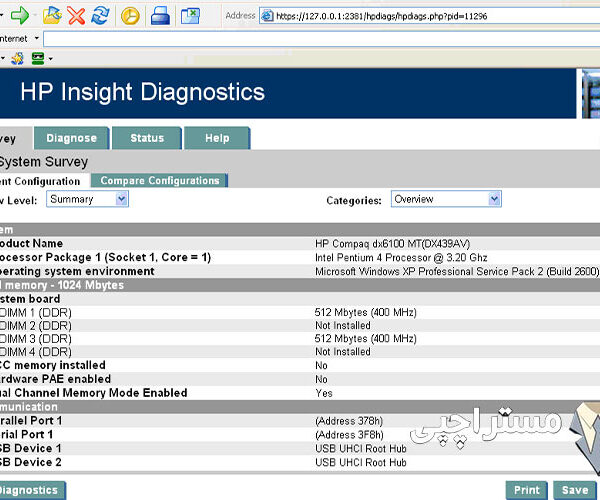Switch to the Status tab
Screen dimensions: 600x500
147,138
